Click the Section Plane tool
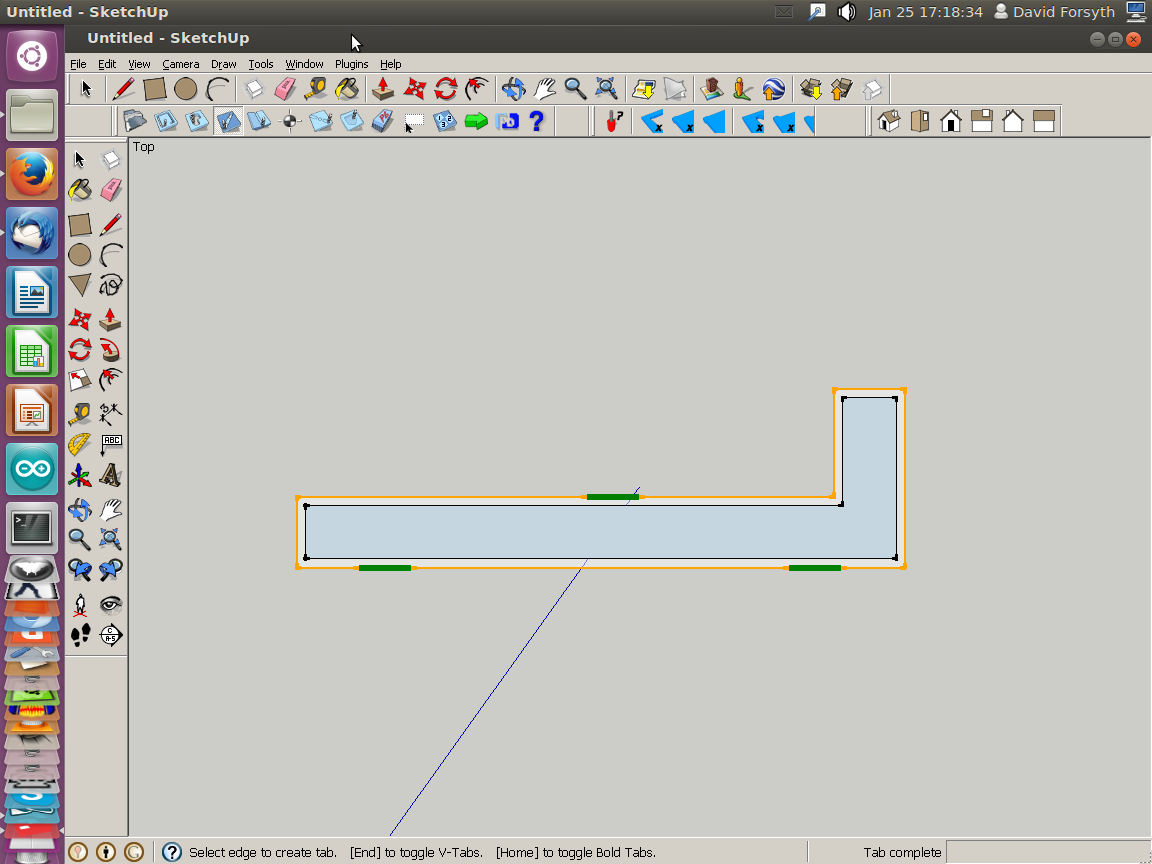1152x864 pixels. 111,634
